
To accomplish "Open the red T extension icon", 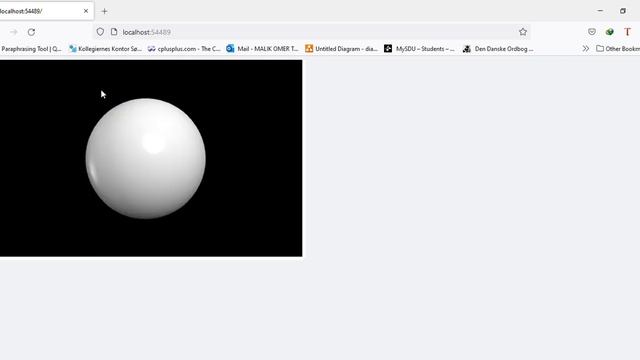I will coord(627,32).
